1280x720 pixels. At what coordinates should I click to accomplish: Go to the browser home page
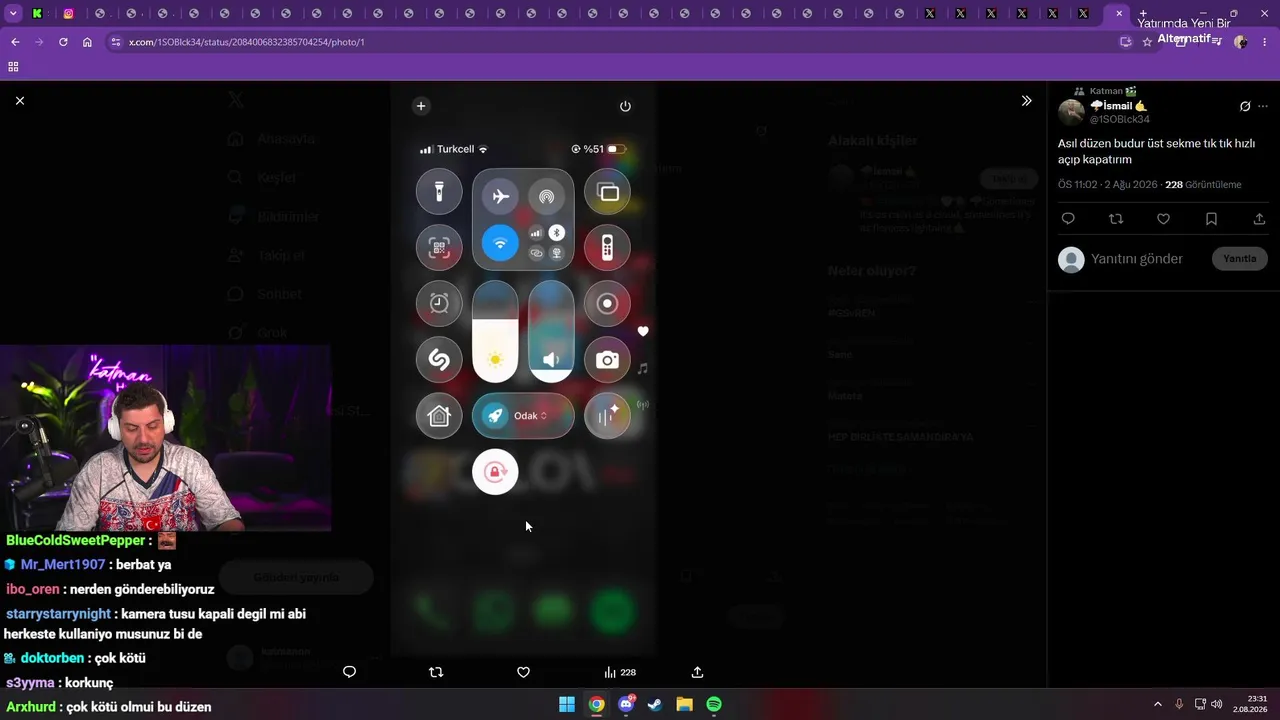click(x=87, y=42)
